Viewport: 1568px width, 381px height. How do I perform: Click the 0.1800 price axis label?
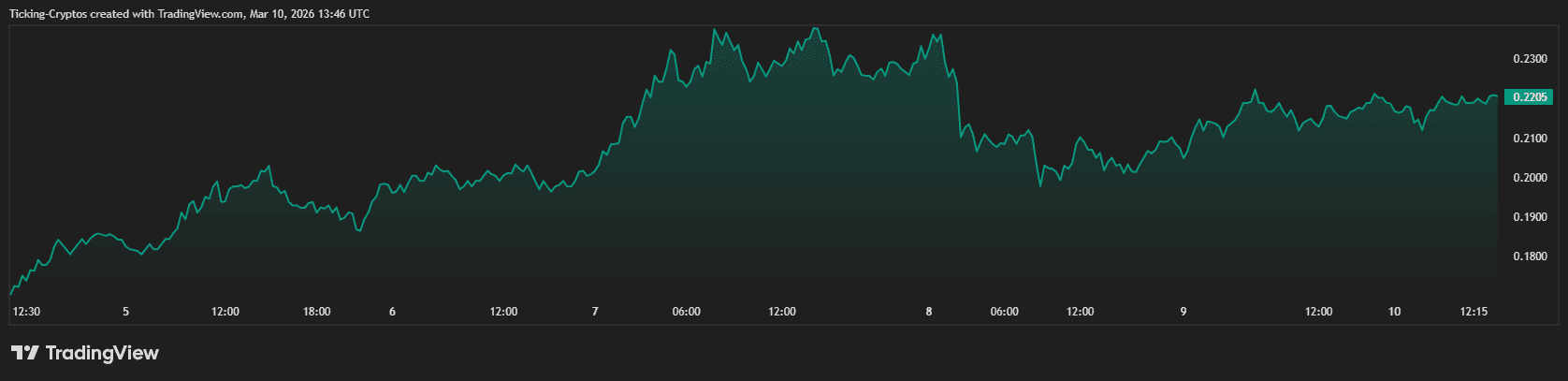pos(1530,256)
